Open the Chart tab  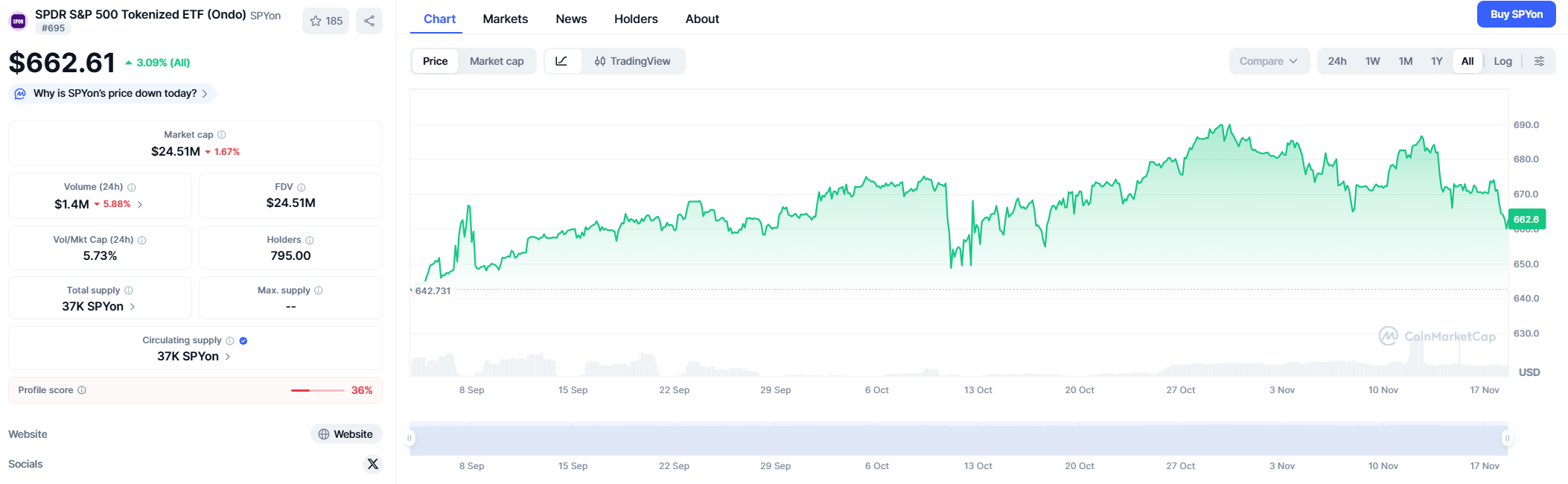tap(439, 19)
